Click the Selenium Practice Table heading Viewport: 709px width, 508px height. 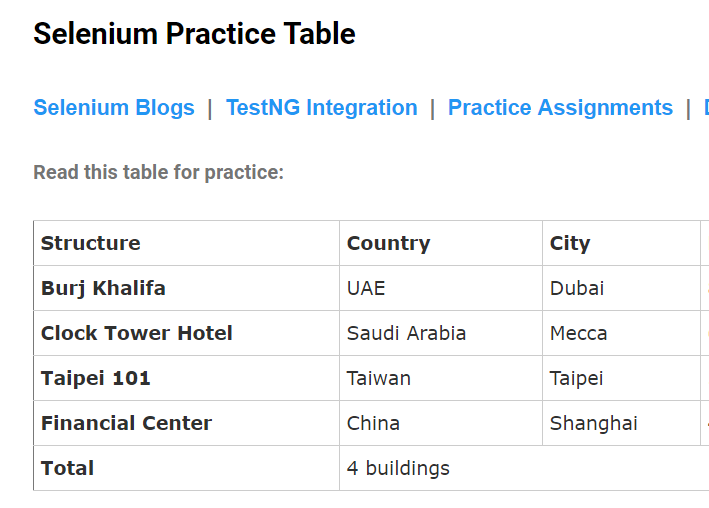tap(194, 34)
